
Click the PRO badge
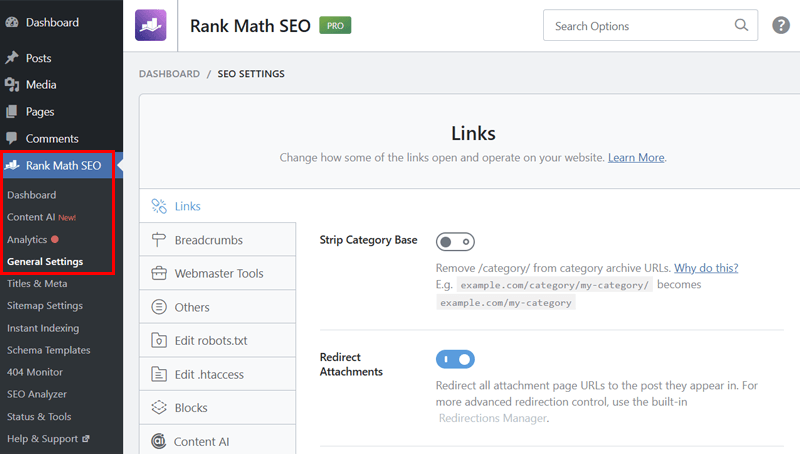335,26
